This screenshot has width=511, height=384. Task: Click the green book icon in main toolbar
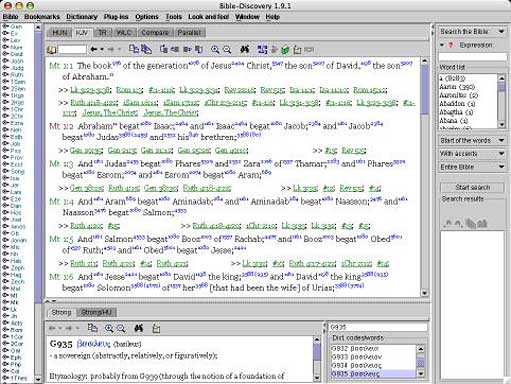coord(285,50)
